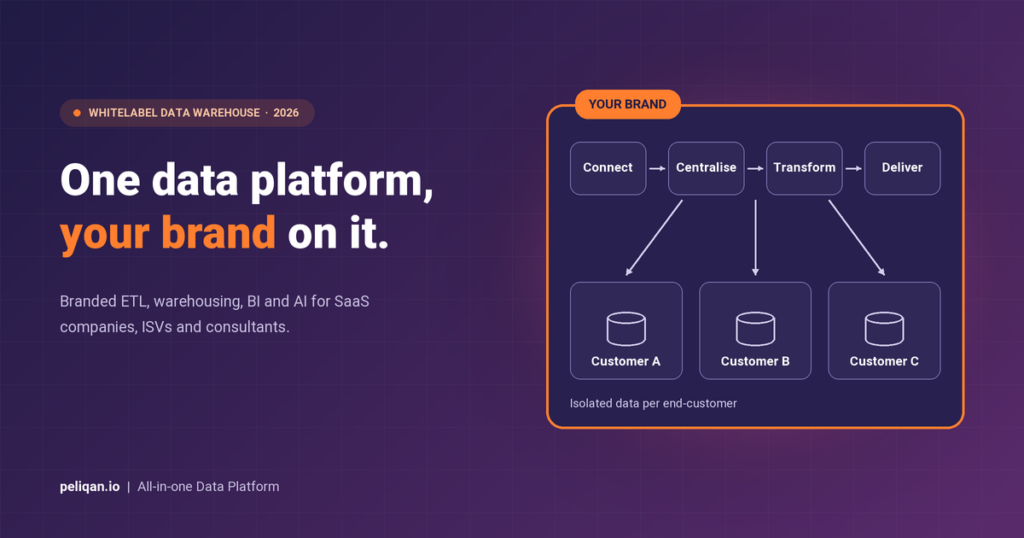Image resolution: width=1024 pixels, height=538 pixels.
Task: Click the 'on it.' headline words
Action: click(x=338, y=233)
